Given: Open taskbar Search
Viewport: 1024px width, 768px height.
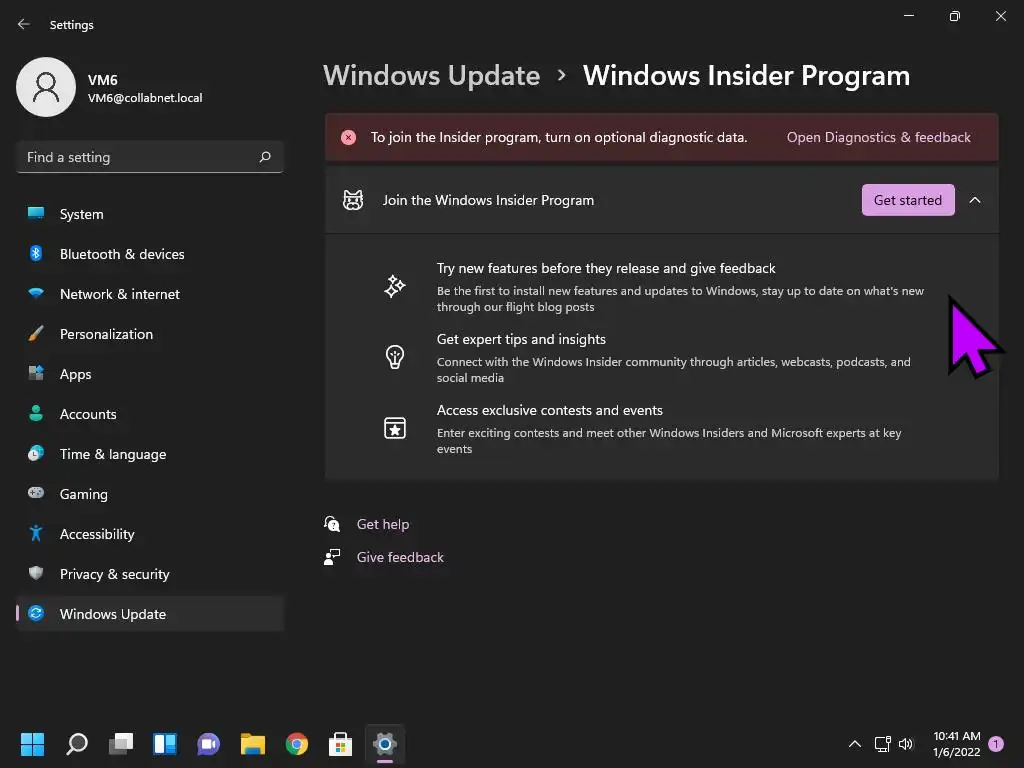Looking at the screenshot, I should coord(76,744).
